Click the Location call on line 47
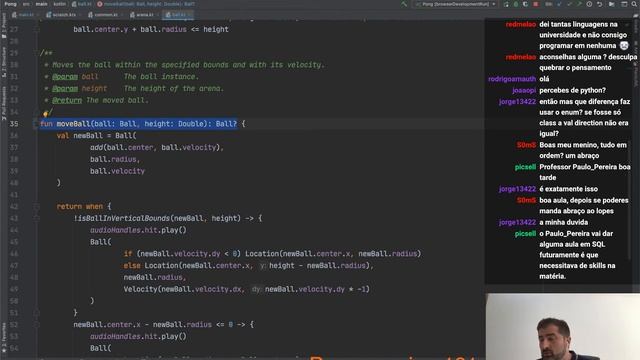Screen dimensions: 640x360 [x=161, y=265]
